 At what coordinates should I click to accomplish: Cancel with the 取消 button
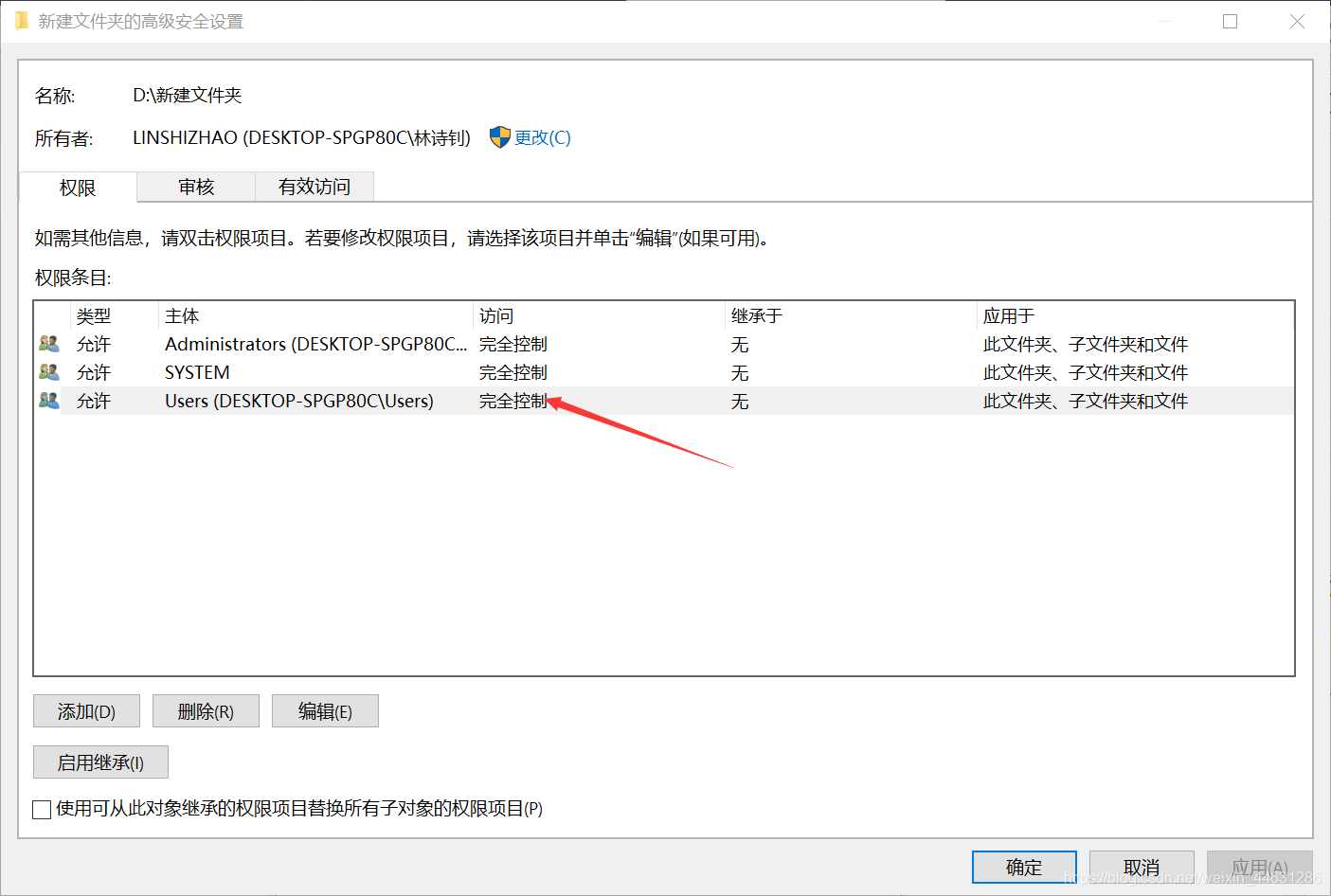tap(1142, 867)
